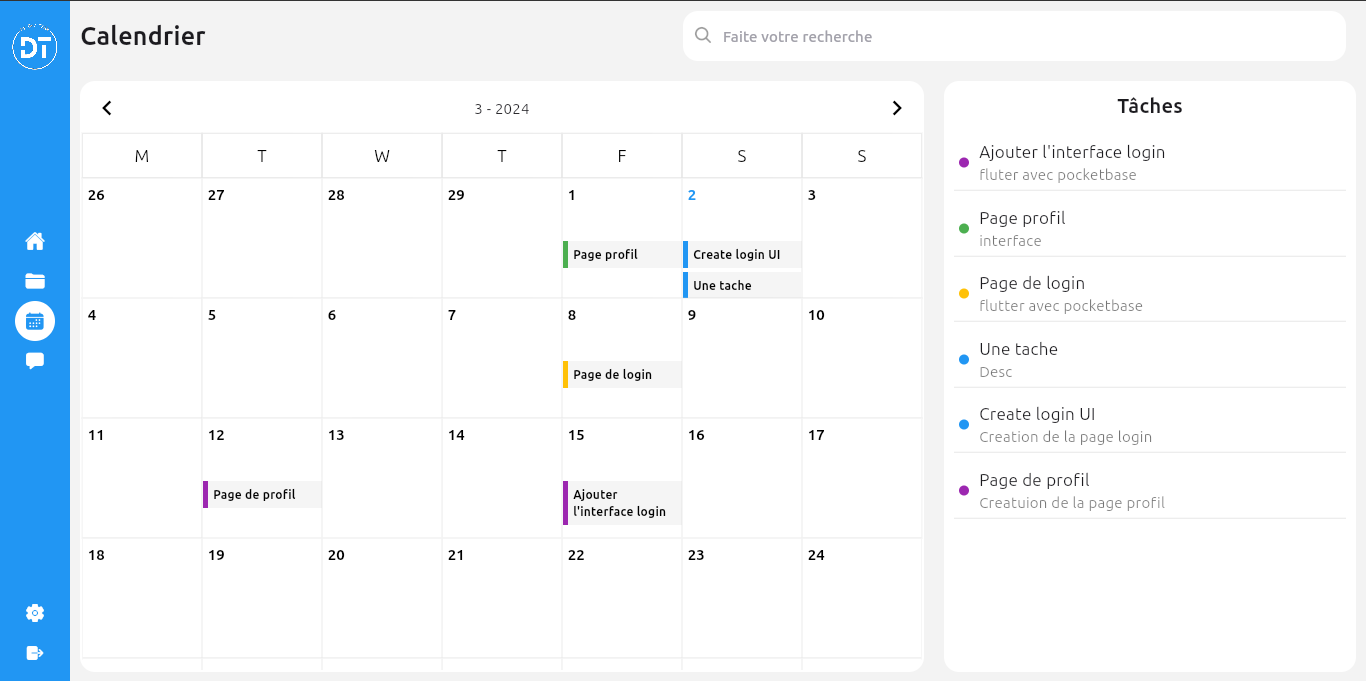Click green dot beside 'Page profil' task
The height and width of the screenshot is (681, 1366).
964,228
